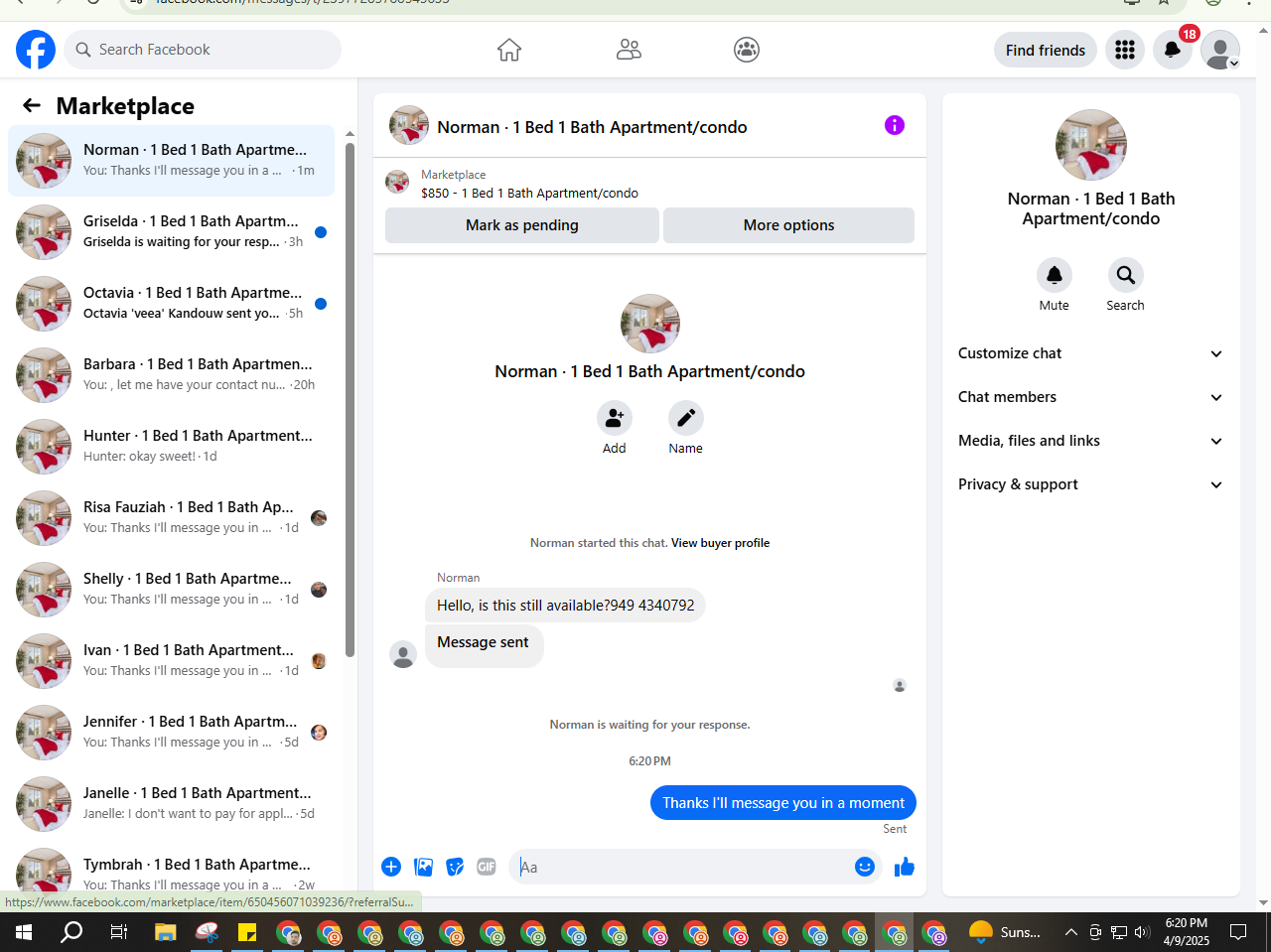This screenshot has width=1271, height=952.
Task: Open the Janelle conversation
Action: point(171,804)
